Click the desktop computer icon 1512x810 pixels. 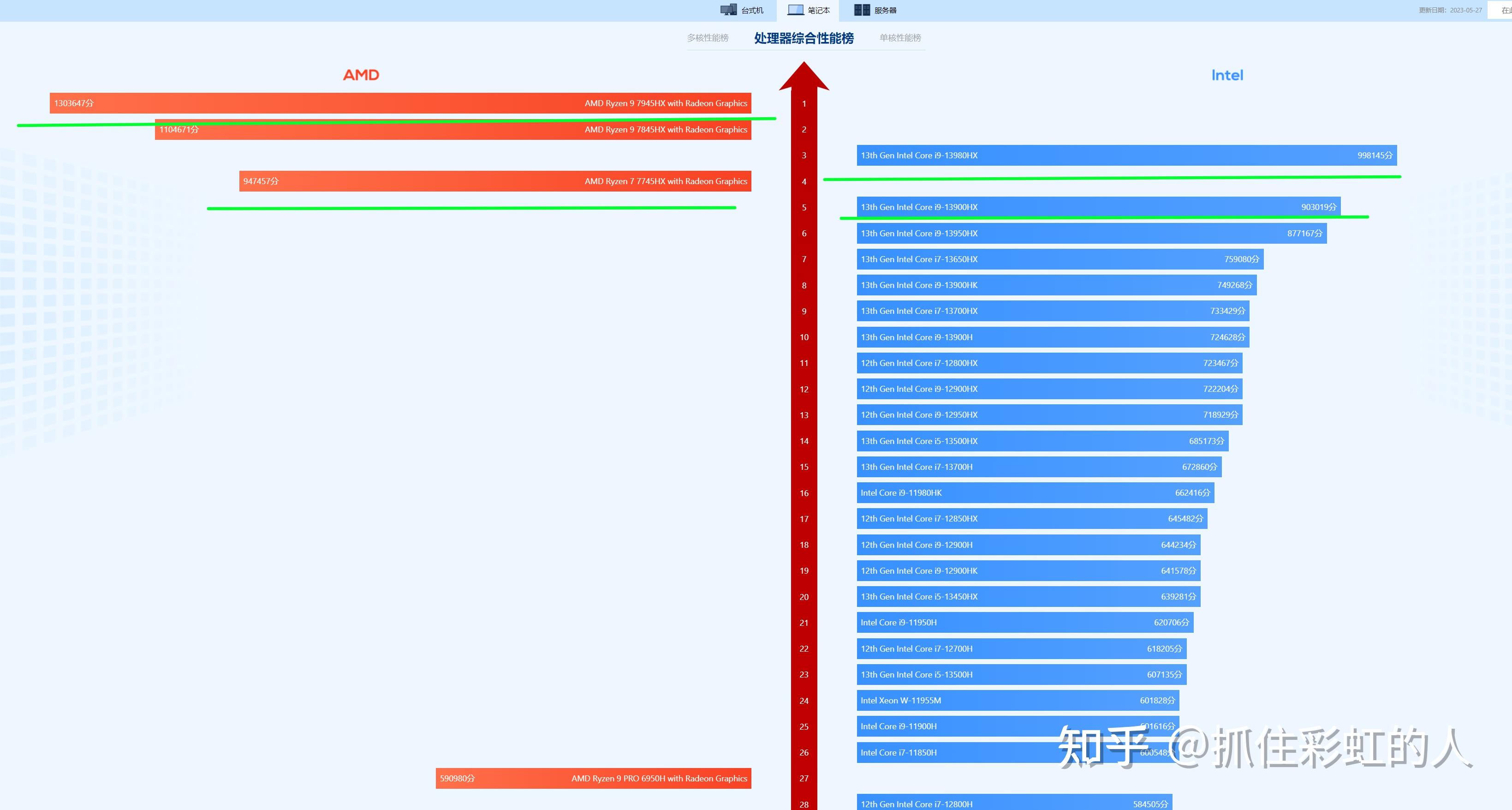728,10
